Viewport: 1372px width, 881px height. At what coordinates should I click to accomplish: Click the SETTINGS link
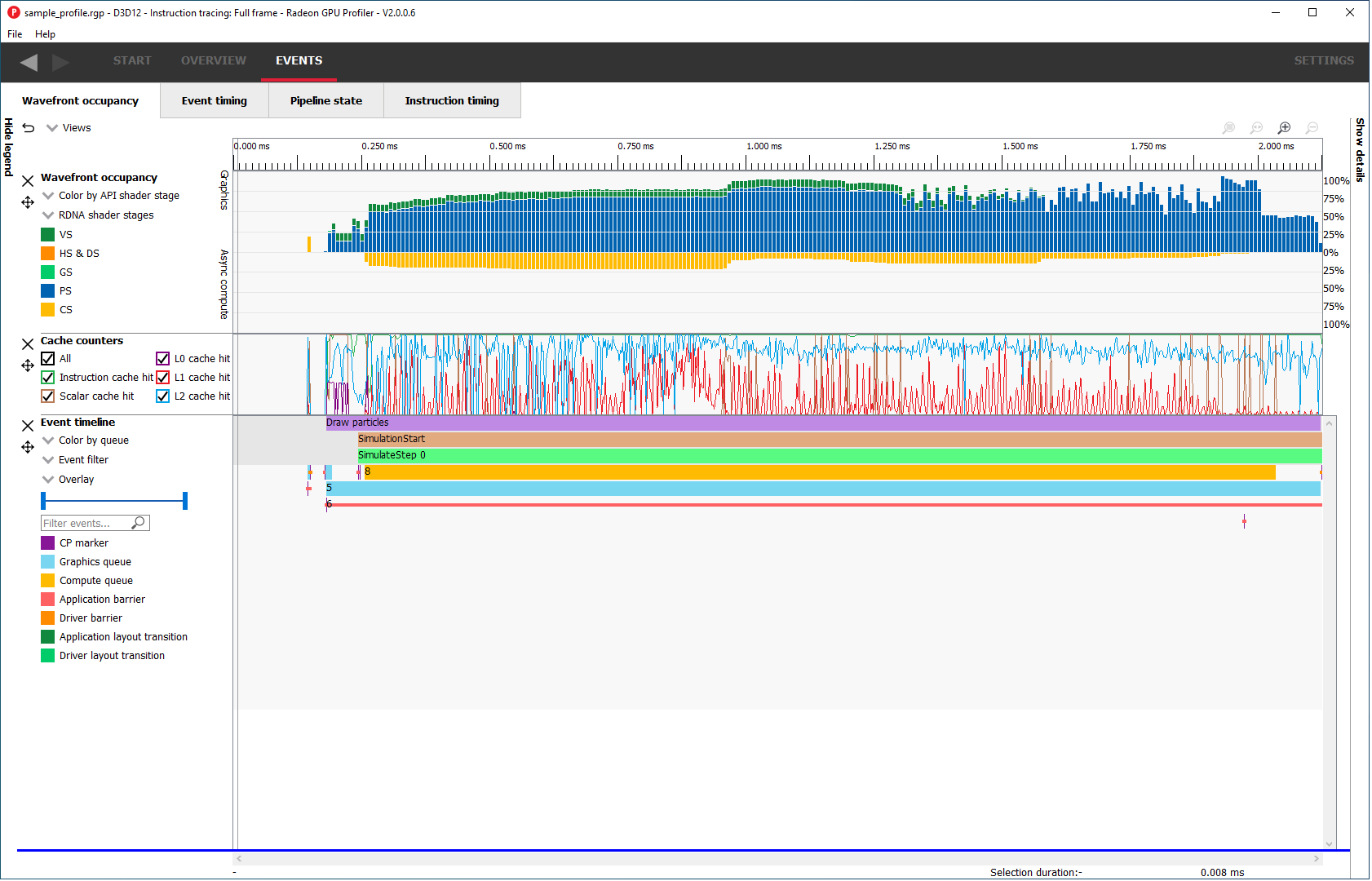1323,61
